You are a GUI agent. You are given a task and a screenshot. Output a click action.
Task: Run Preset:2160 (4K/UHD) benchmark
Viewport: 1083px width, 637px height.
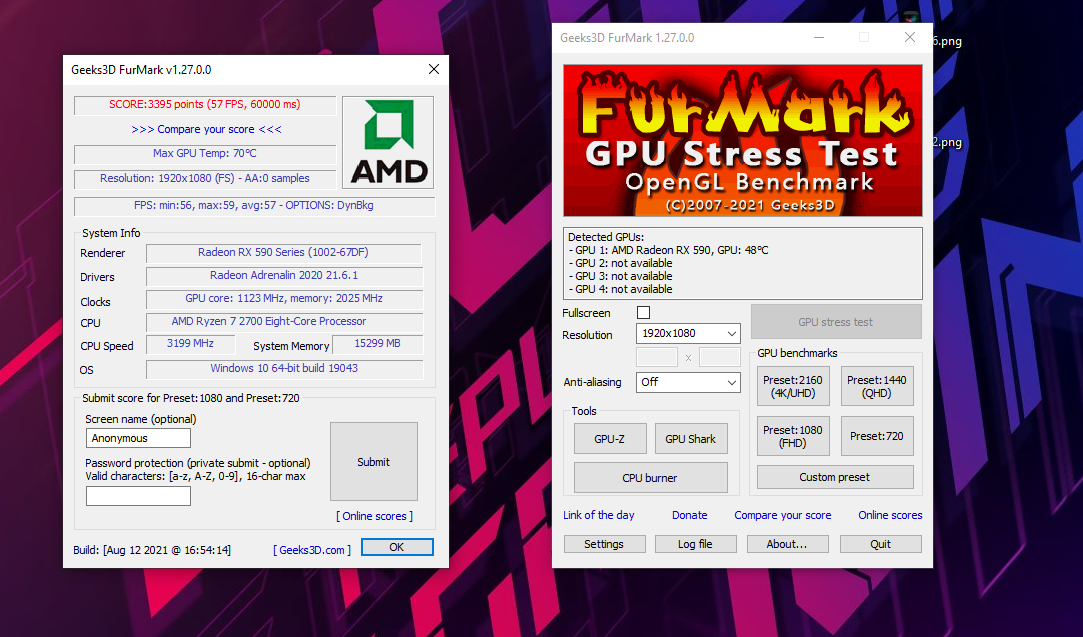point(793,386)
